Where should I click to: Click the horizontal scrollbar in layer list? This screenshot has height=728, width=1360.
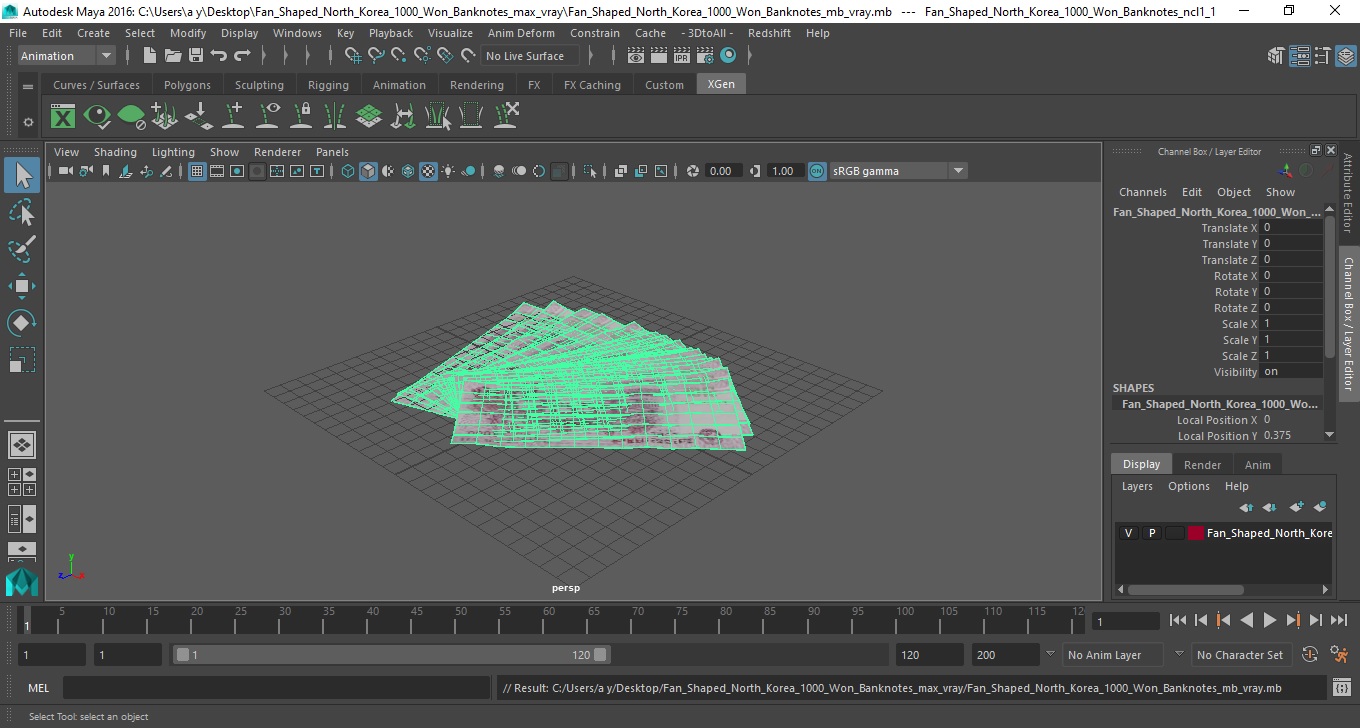[x=1185, y=590]
